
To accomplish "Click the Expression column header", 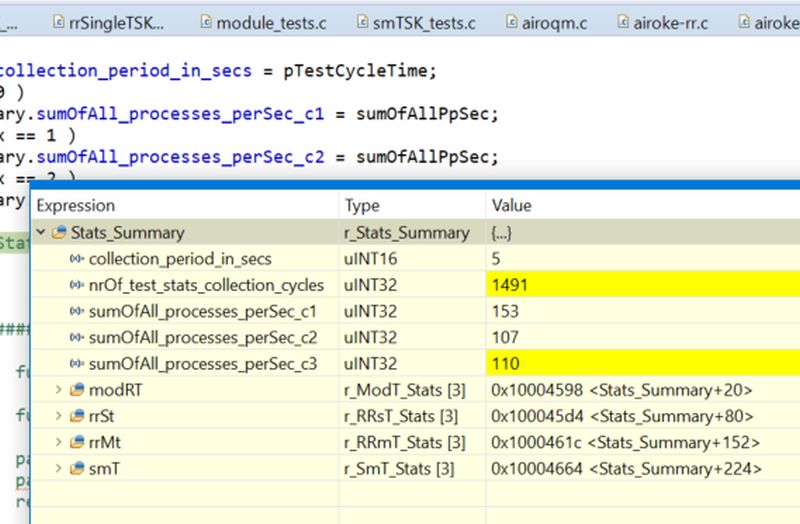I will pos(76,206).
